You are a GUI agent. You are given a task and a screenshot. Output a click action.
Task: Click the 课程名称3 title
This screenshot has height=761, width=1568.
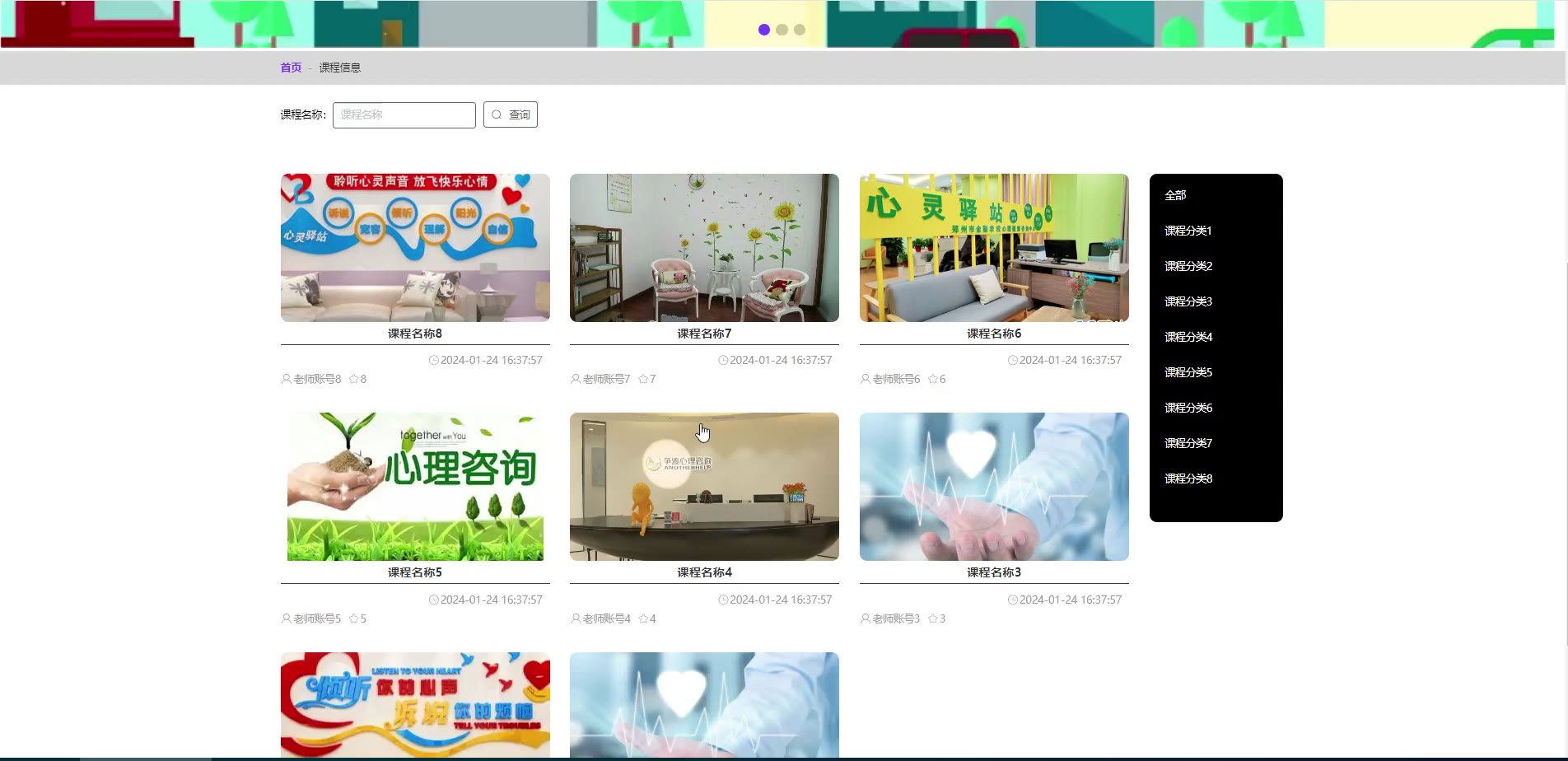click(994, 572)
